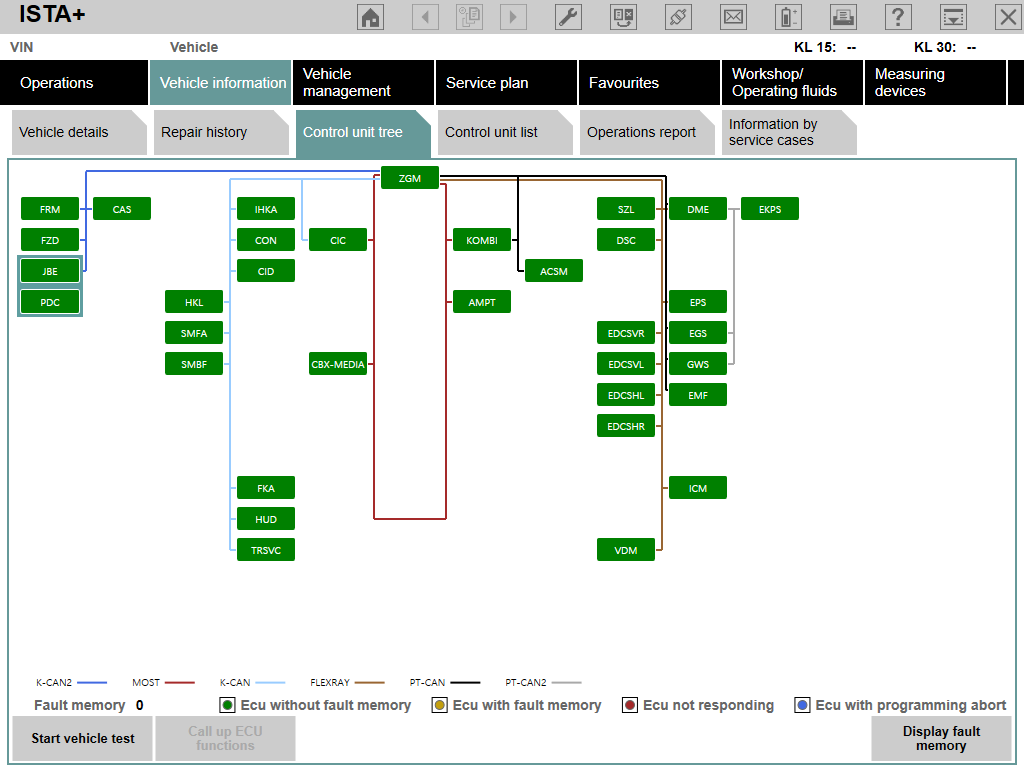Click the Start vehicle test button
This screenshot has height=768, width=1024.
82,739
